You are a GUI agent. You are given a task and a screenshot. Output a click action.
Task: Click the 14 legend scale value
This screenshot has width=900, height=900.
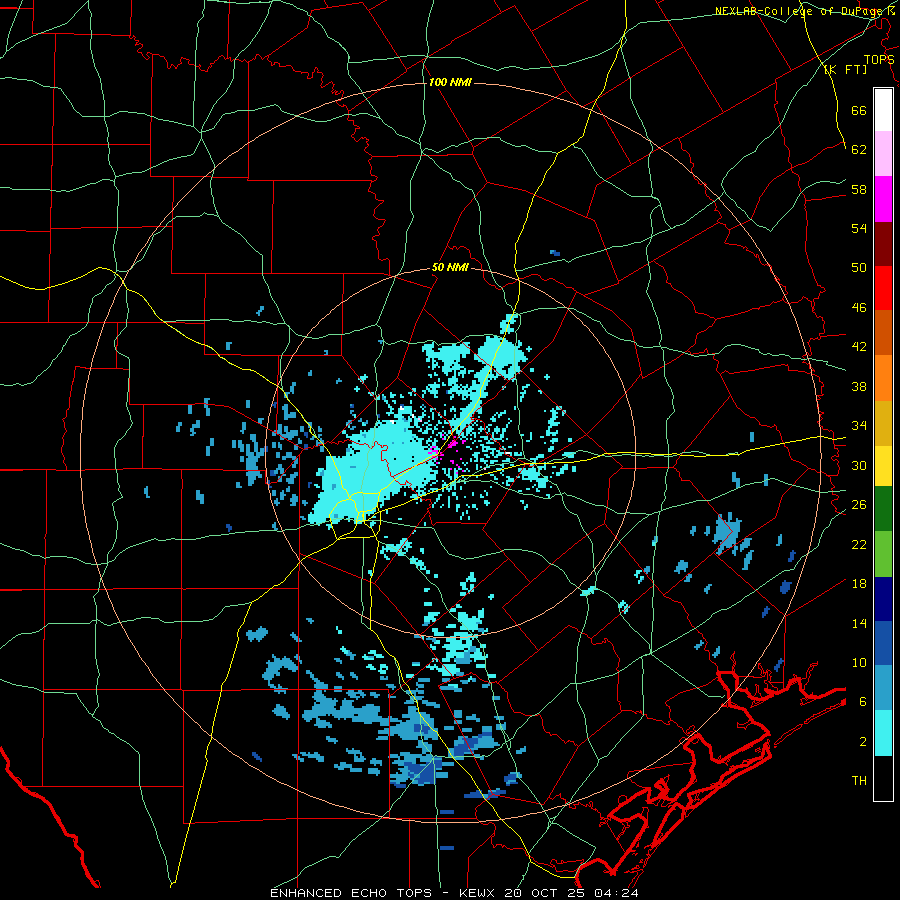tap(859, 623)
